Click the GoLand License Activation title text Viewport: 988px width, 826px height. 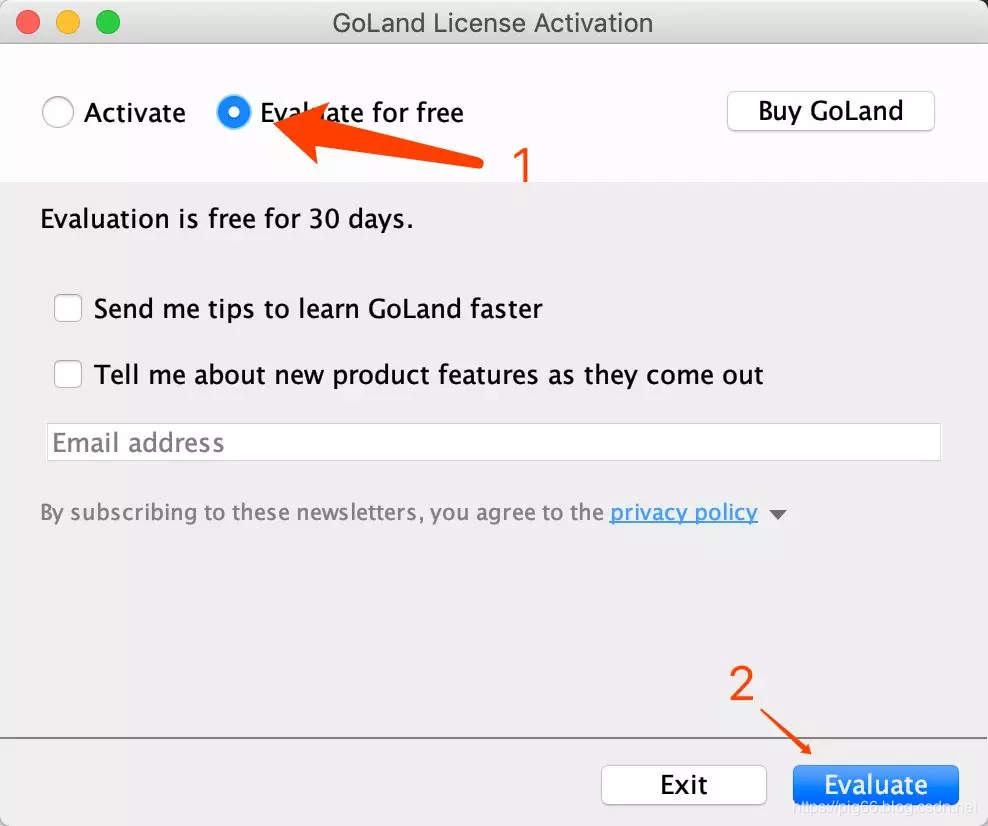click(493, 23)
